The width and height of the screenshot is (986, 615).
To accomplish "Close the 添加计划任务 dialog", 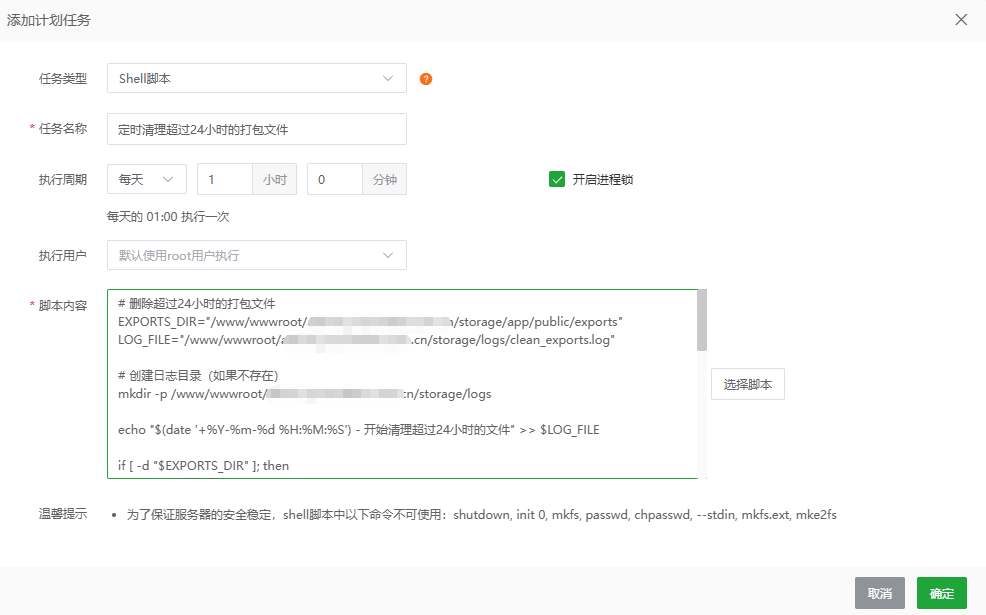I will (961, 19).
